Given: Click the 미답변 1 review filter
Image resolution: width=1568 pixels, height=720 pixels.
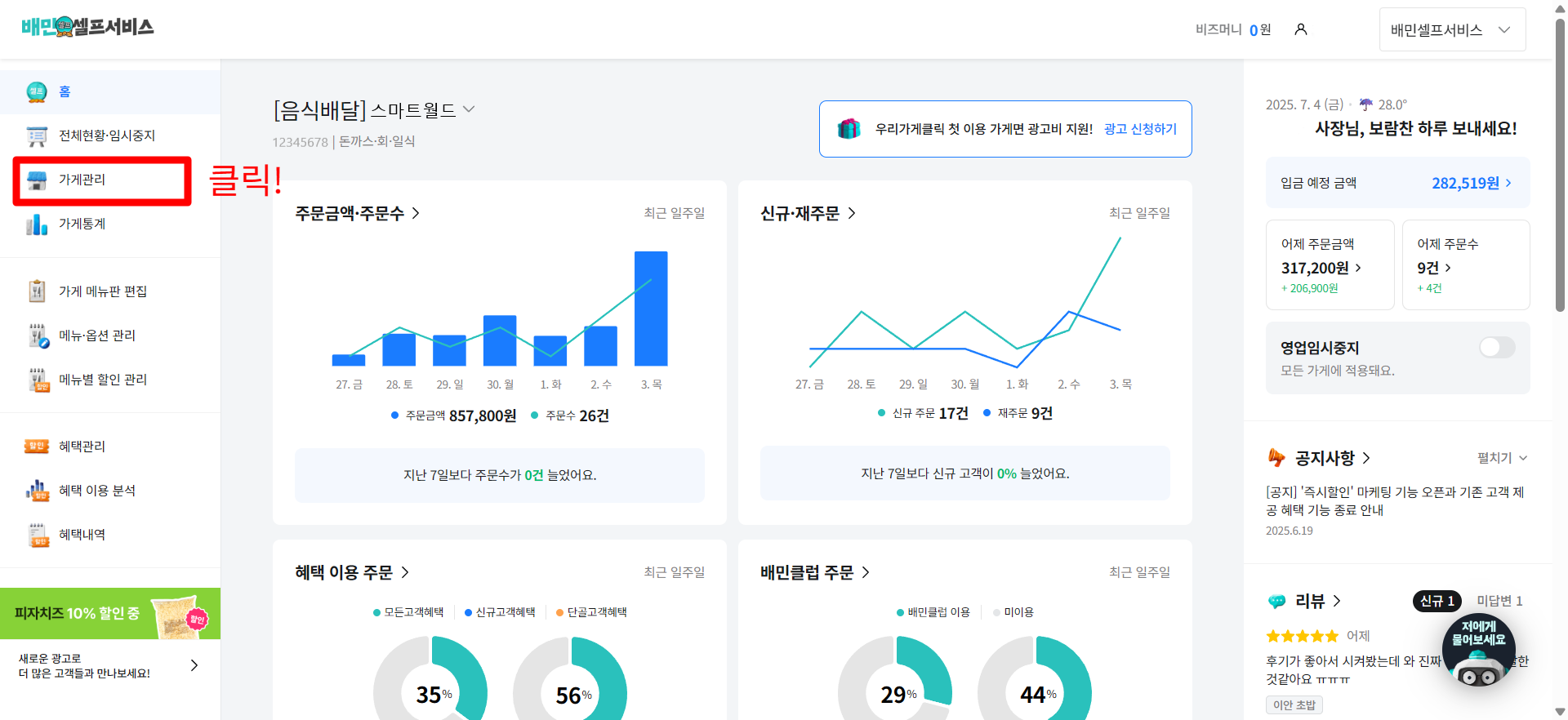Looking at the screenshot, I should [1499, 601].
